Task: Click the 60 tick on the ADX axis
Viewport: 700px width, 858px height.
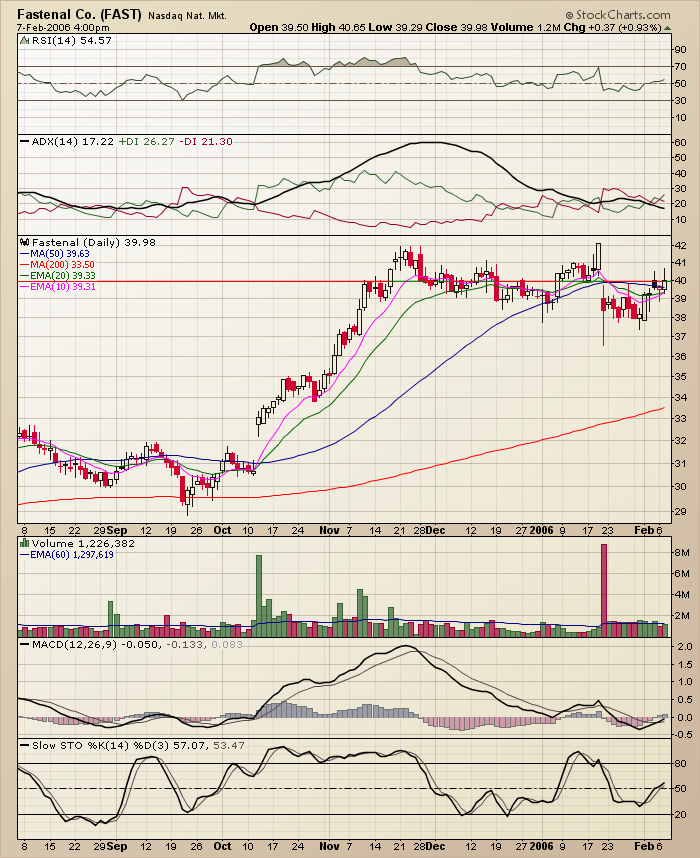Action: [680, 142]
